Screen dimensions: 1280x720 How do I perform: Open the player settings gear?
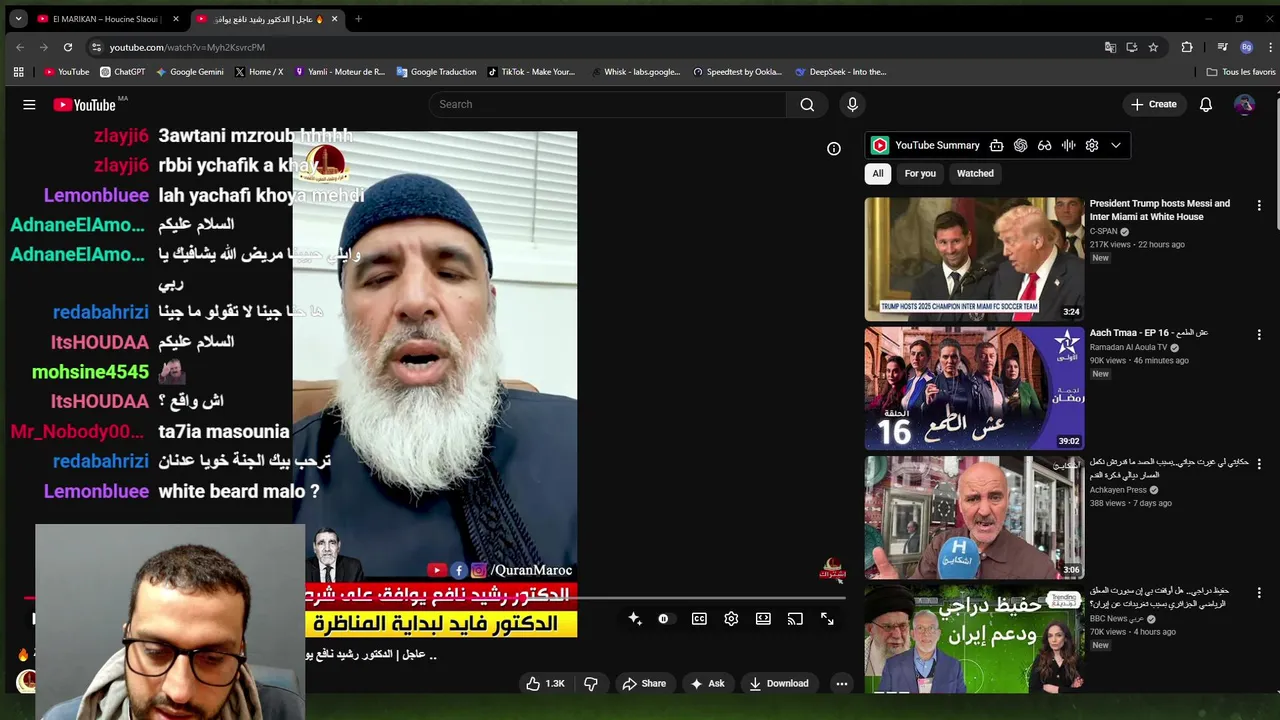pos(731,619)
